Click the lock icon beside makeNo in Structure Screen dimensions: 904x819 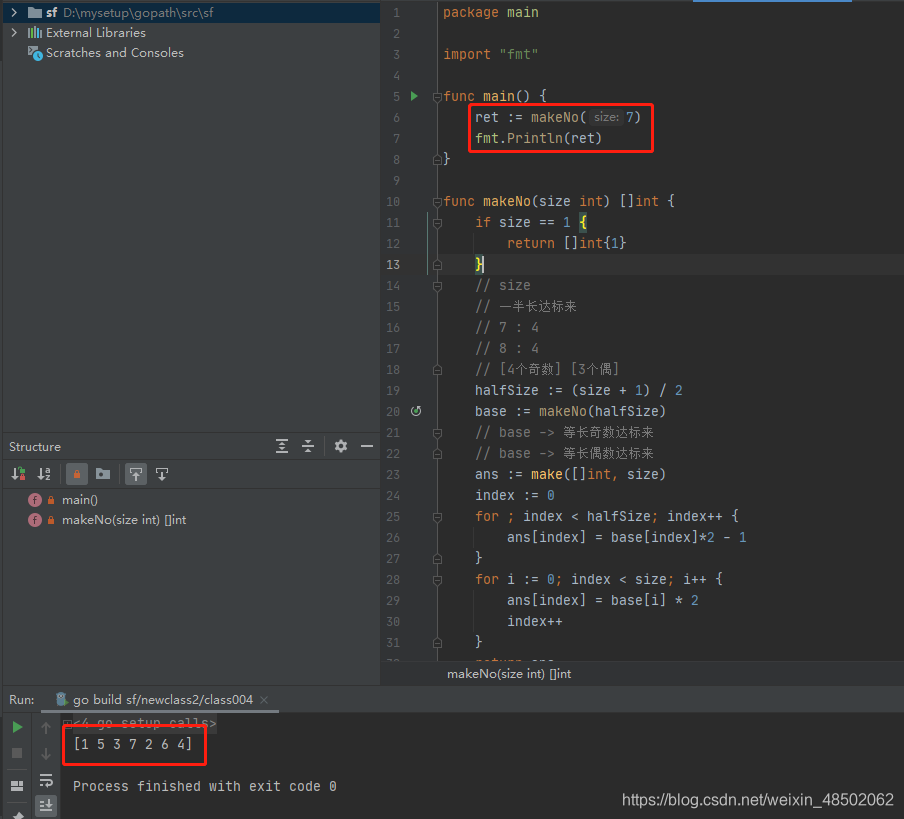(51, 520)
